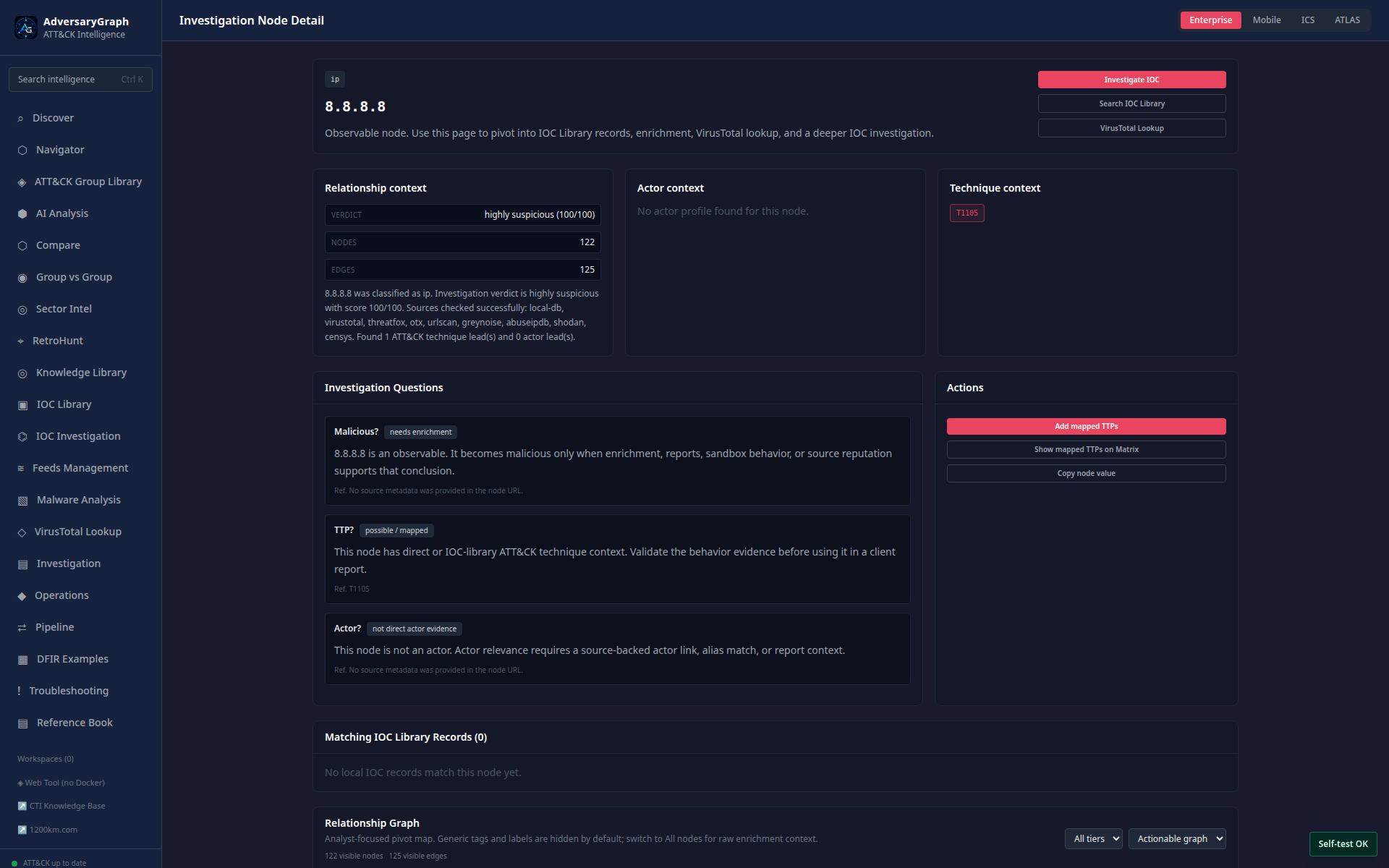Click the Sector Intel icon
Image resolution: width=1389 pixels, height=868 pixels.
pyautogui.click(x=22, y=310)
